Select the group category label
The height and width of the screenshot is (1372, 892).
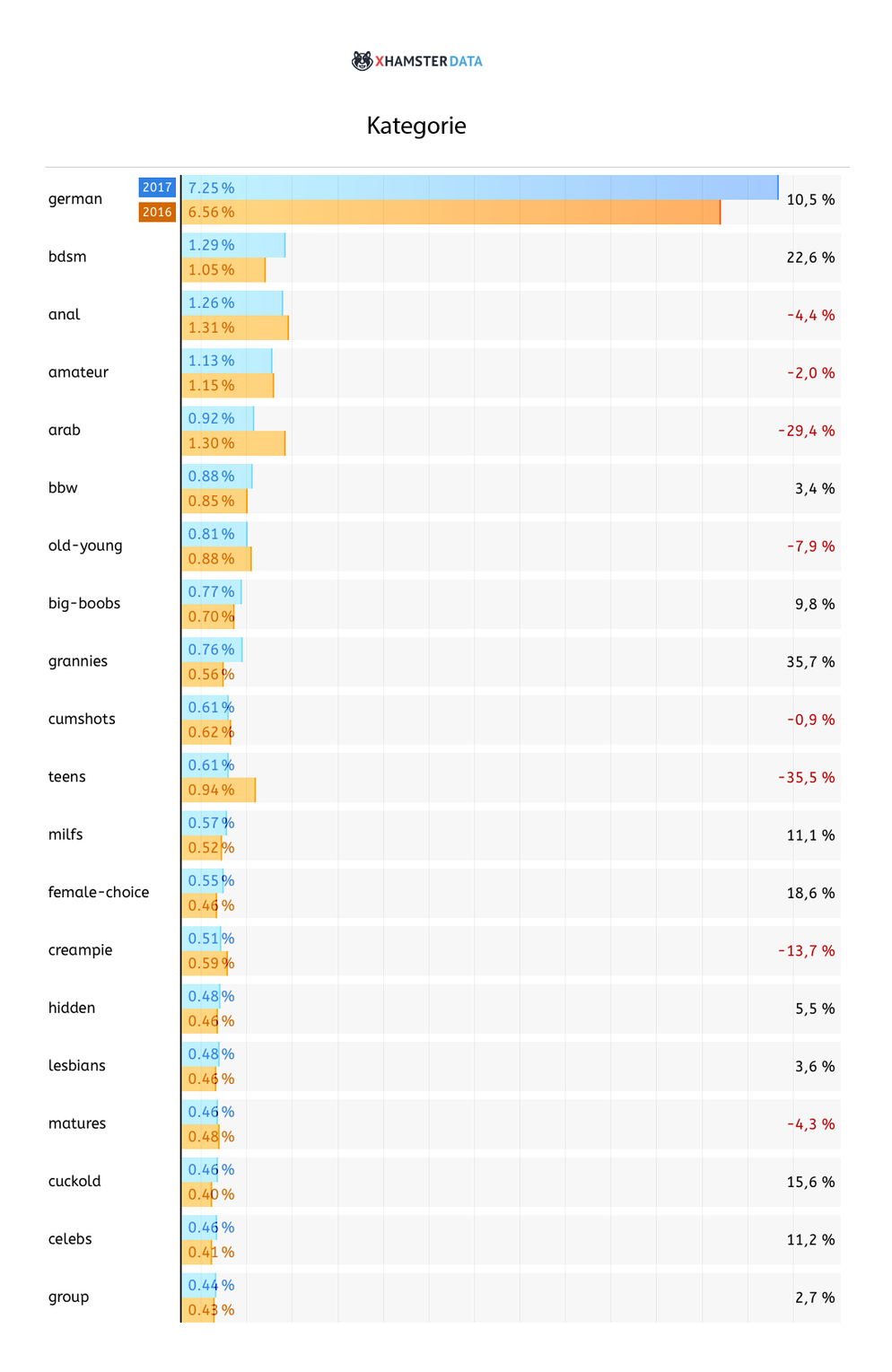click(69, 1298)
